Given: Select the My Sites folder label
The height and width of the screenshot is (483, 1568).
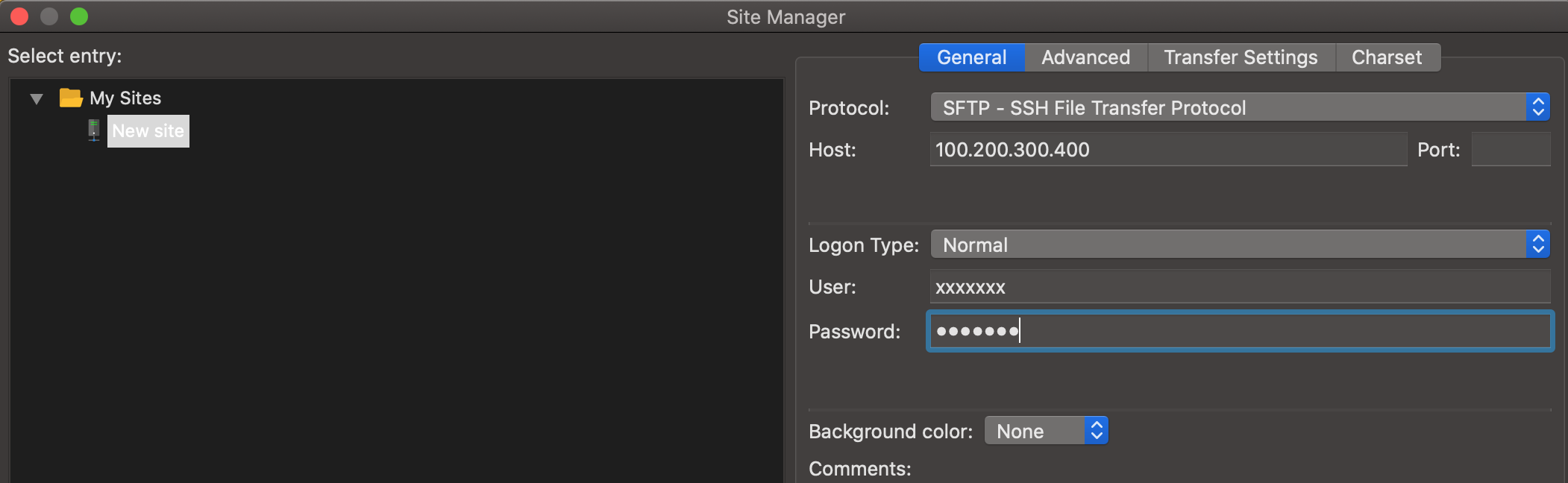Looking at the screenshot, I should 125,98.
